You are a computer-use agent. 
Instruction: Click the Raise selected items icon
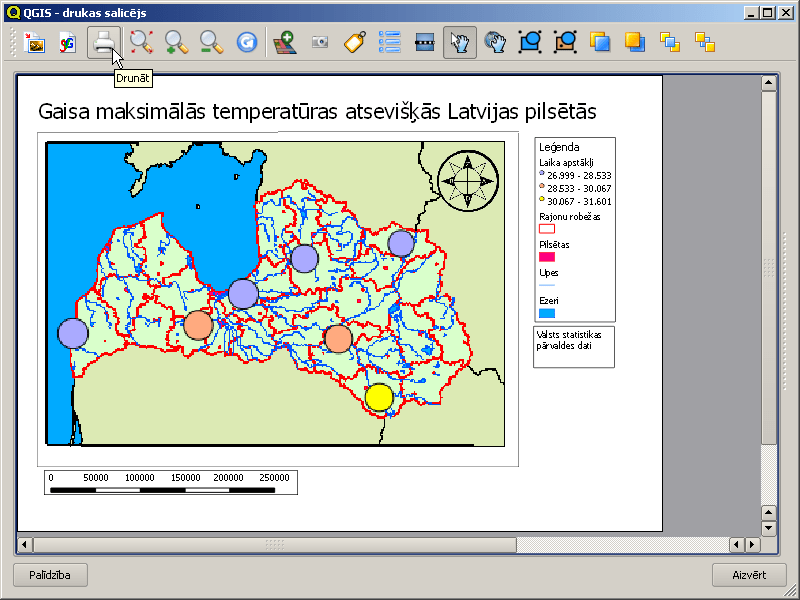[x=600, y=42]
